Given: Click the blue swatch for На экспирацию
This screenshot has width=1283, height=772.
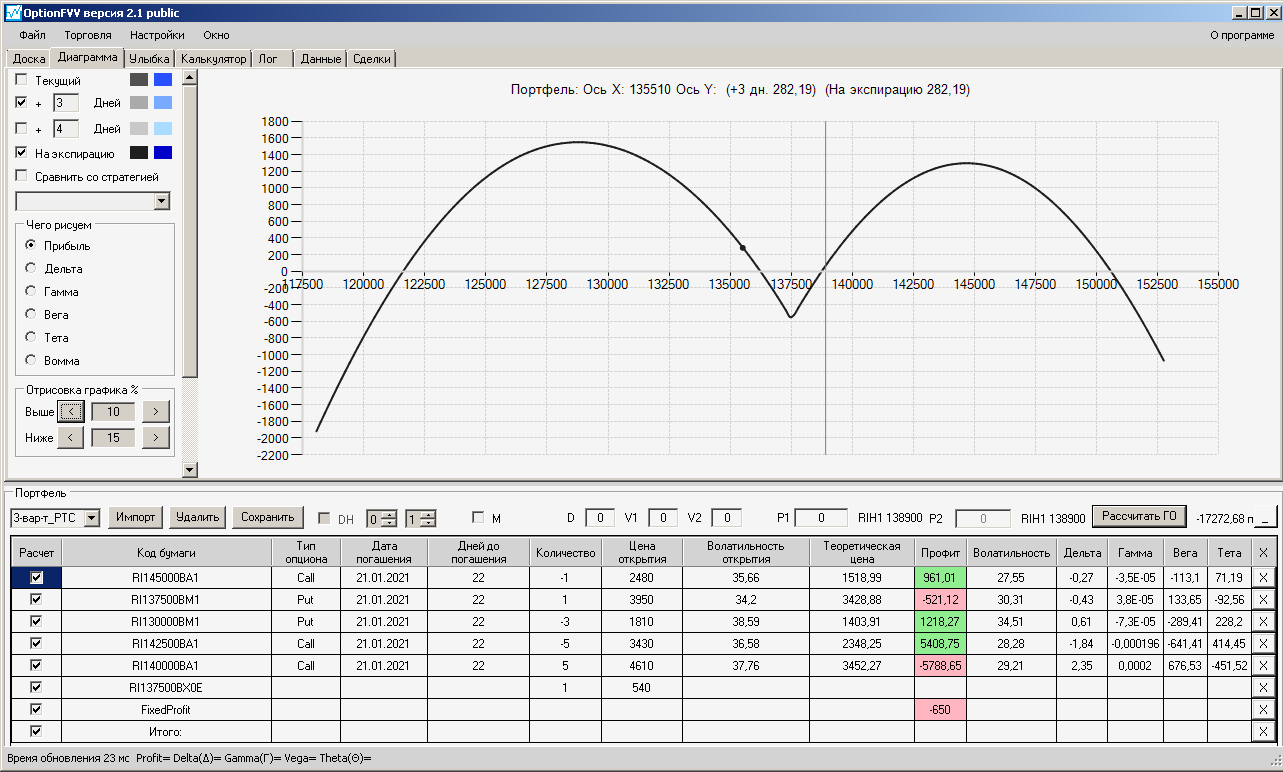Looking at the screenshot, I should pos(163,153).
